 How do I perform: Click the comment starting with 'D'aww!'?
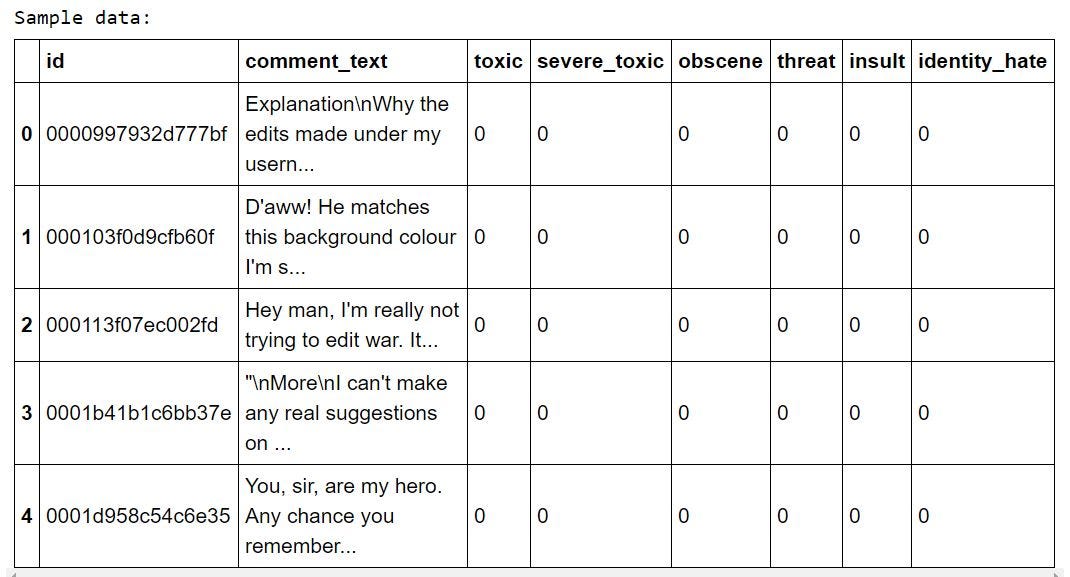click(x=350, y=237)
